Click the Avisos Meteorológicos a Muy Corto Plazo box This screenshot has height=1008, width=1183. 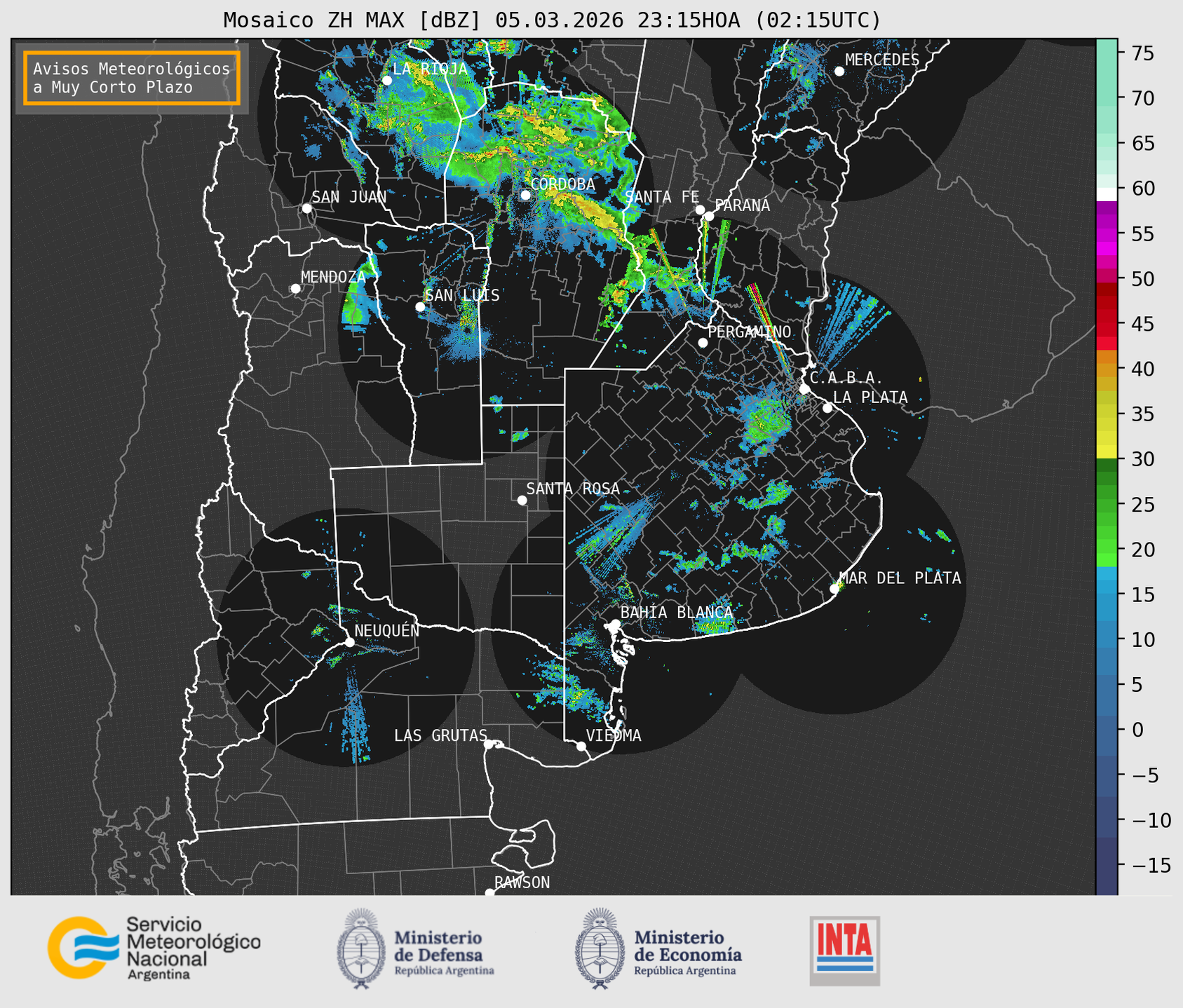point(132,78)
